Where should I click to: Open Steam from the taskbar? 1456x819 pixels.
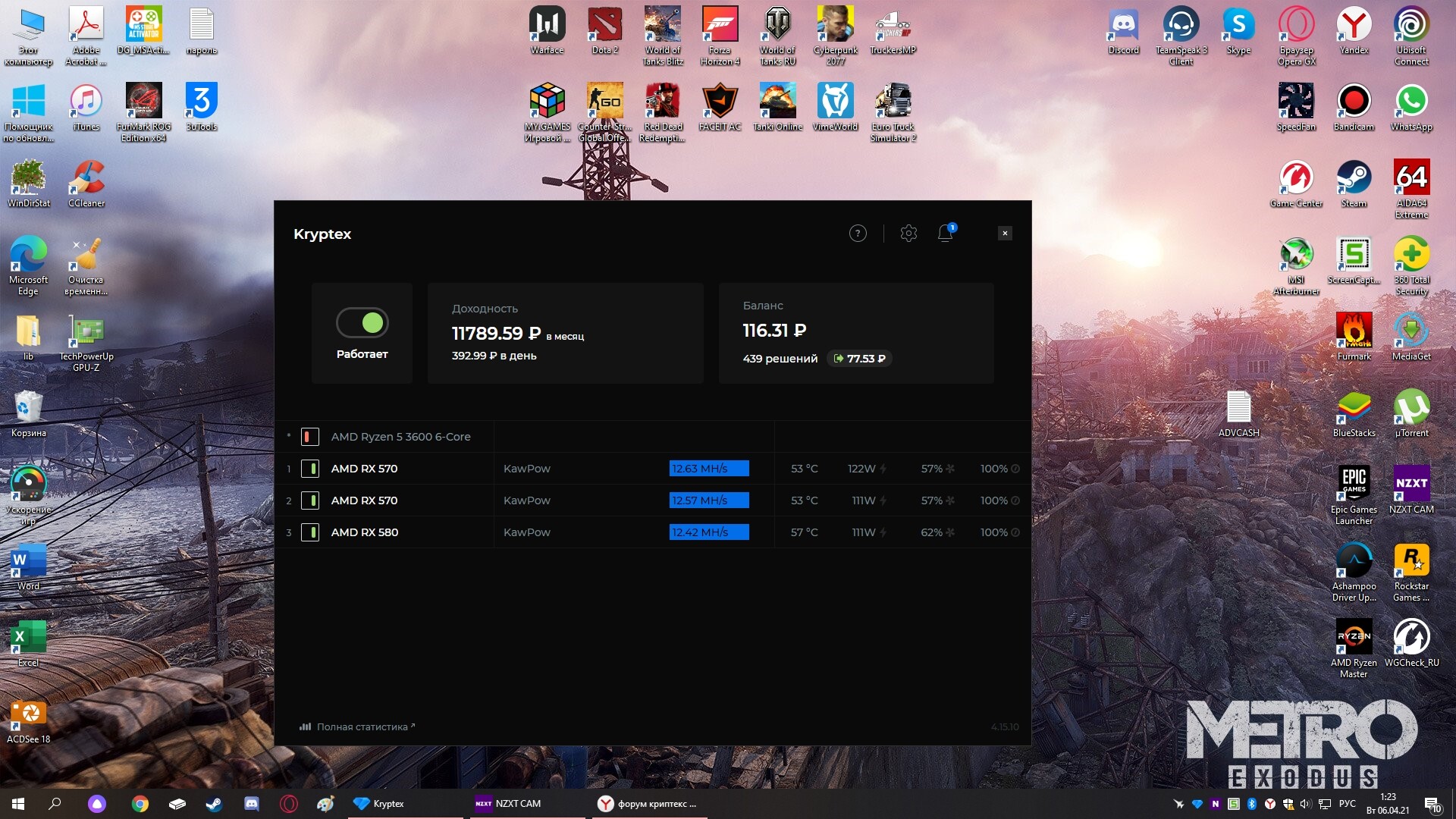(x=214, y=804)
